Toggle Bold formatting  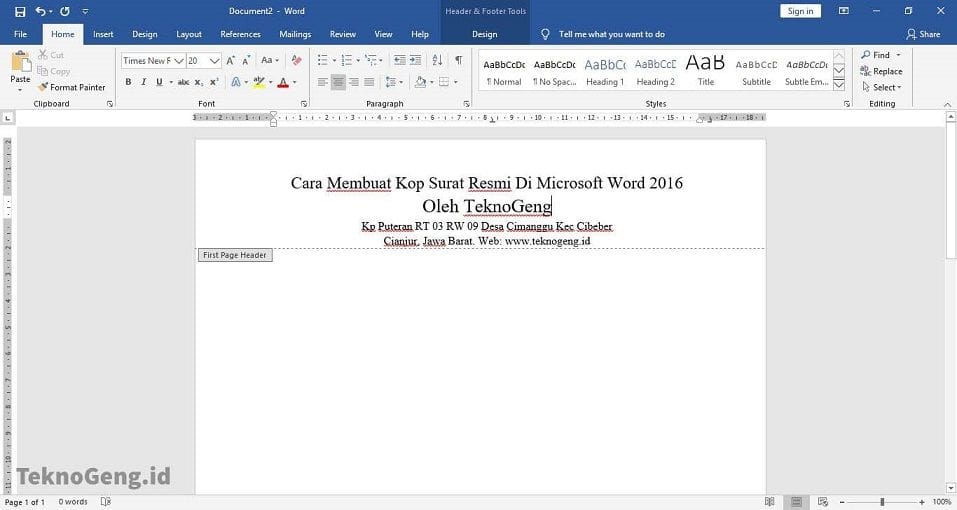pos(128,82)
